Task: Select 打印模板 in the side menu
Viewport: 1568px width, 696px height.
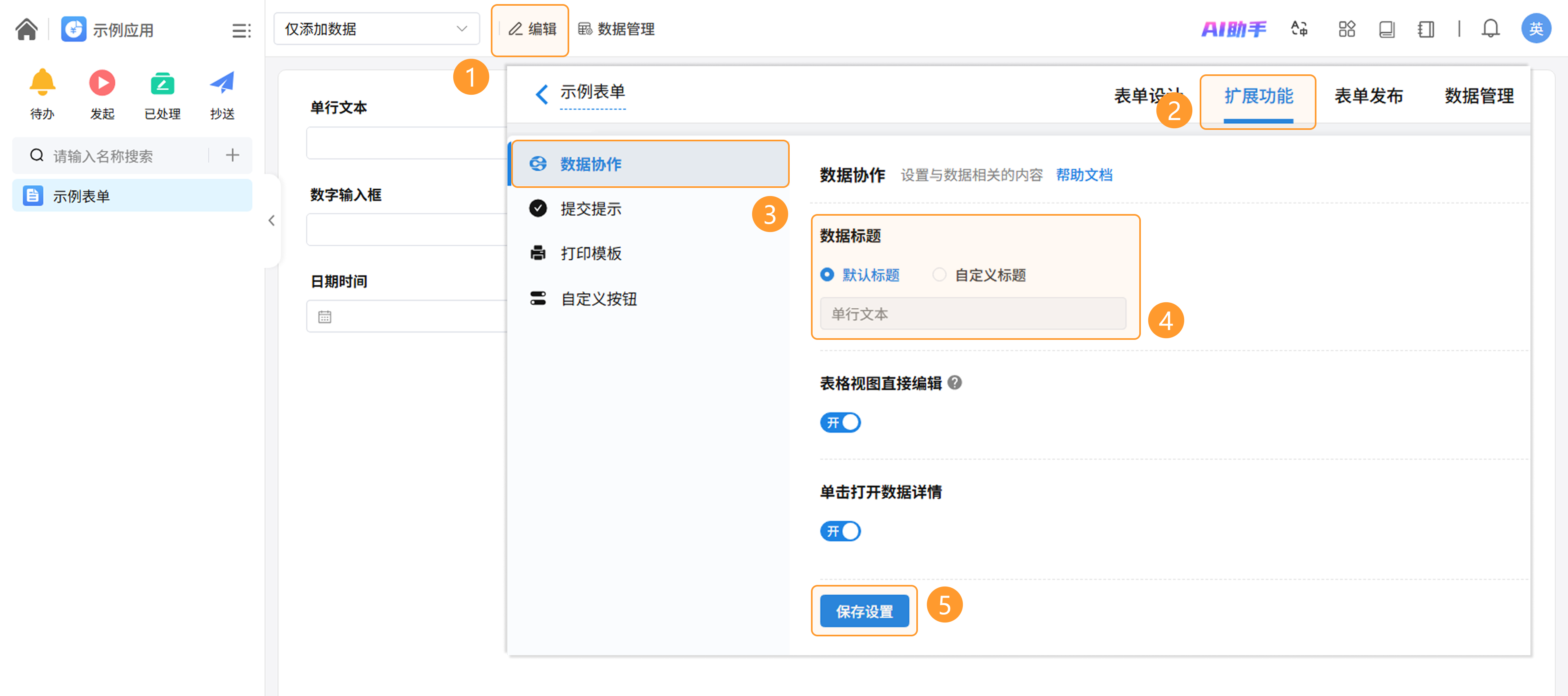Action: (x=590, y=253)
